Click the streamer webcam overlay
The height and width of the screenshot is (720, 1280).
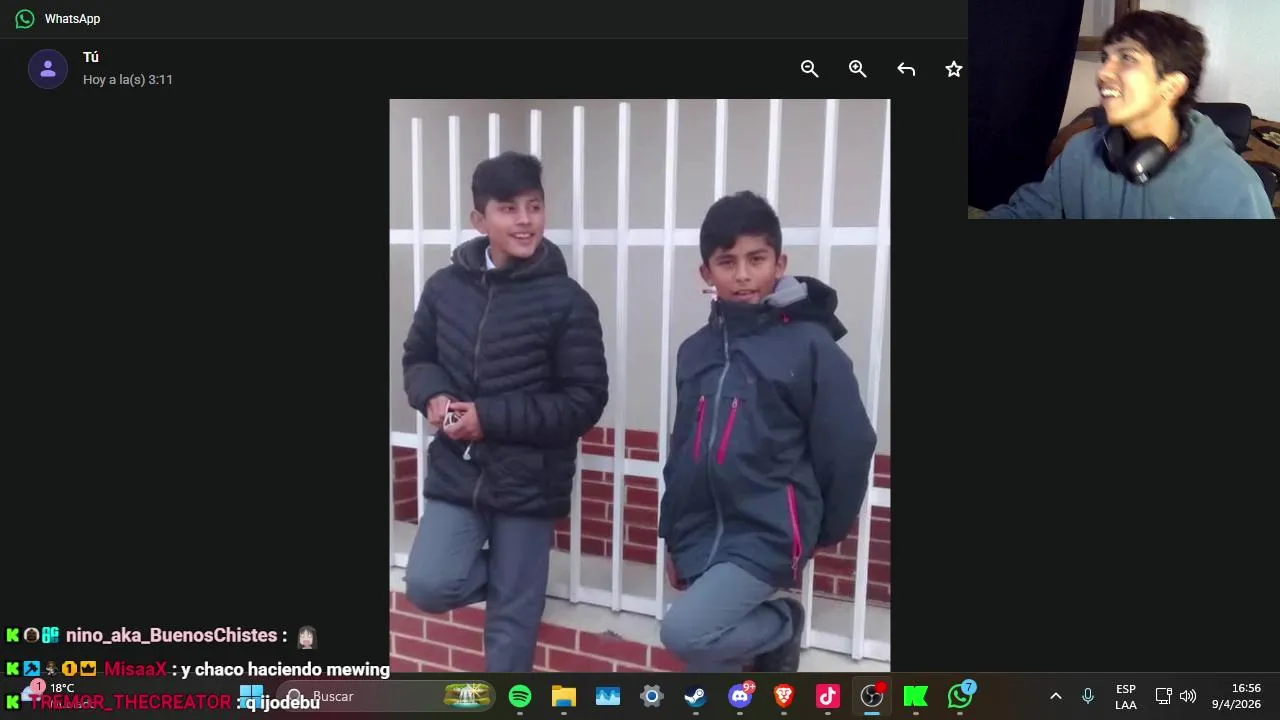1124,109
